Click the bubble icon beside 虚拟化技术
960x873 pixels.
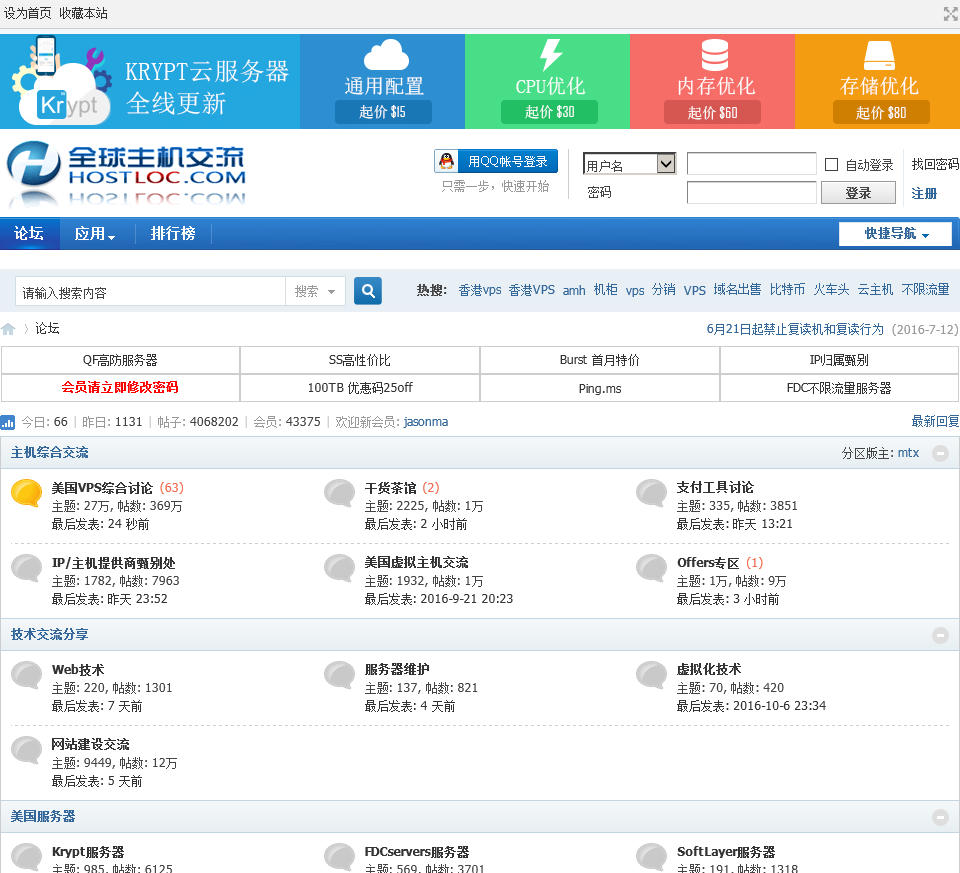click(651, 675)
